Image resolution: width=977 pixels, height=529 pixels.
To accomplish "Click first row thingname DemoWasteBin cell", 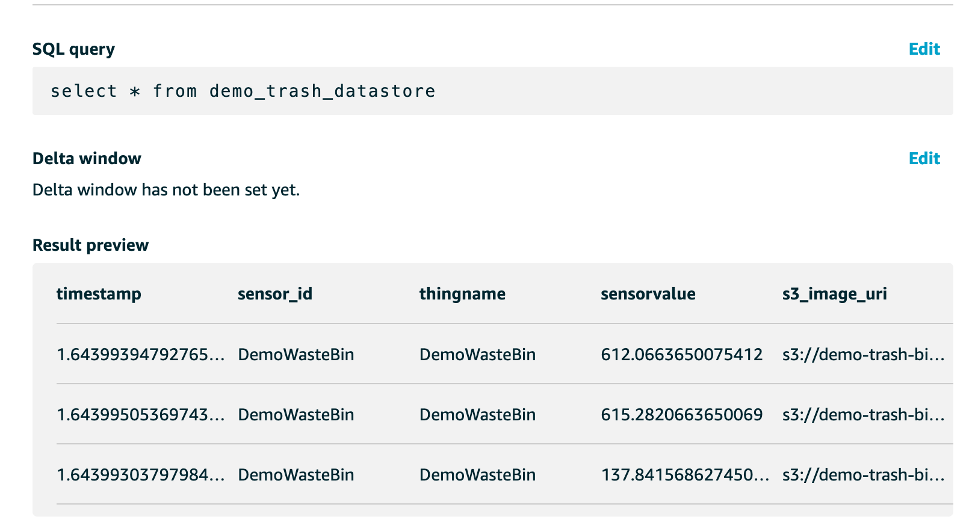I will (477, 354).
